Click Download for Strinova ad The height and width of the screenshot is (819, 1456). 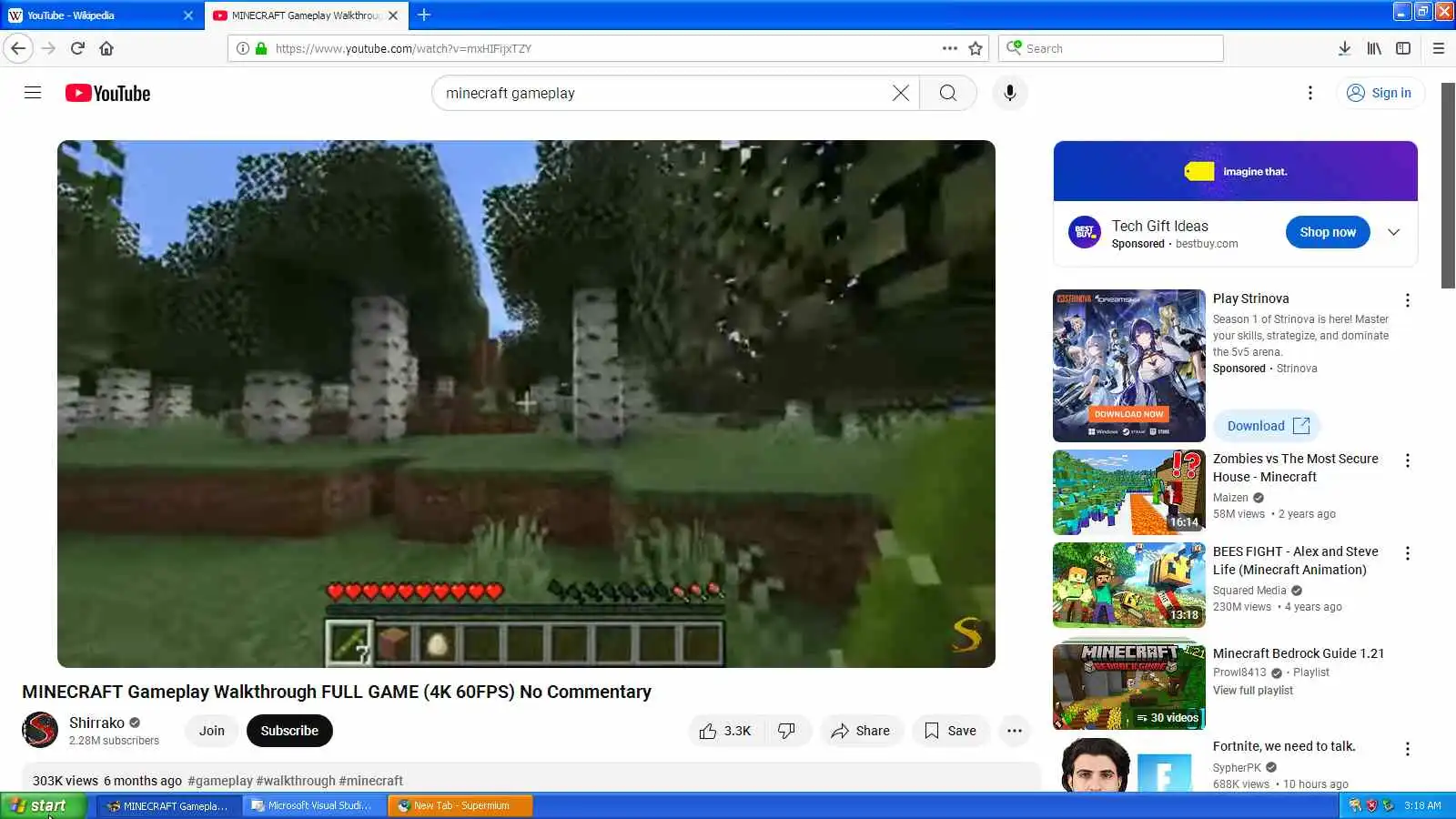(1267, 426)
